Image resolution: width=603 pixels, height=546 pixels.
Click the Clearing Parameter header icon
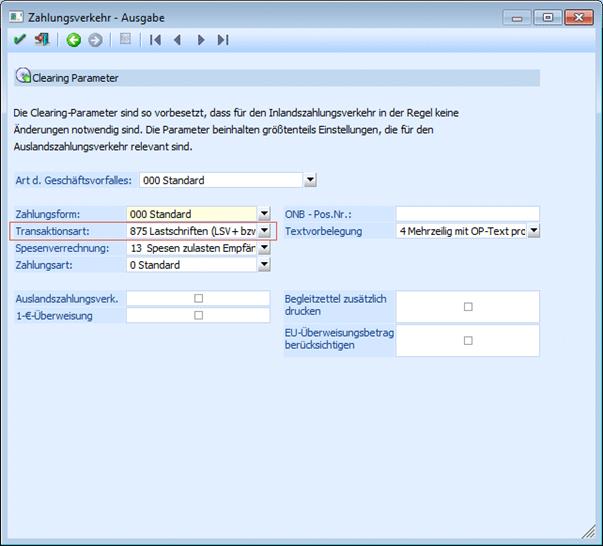[x=24, y=77]
